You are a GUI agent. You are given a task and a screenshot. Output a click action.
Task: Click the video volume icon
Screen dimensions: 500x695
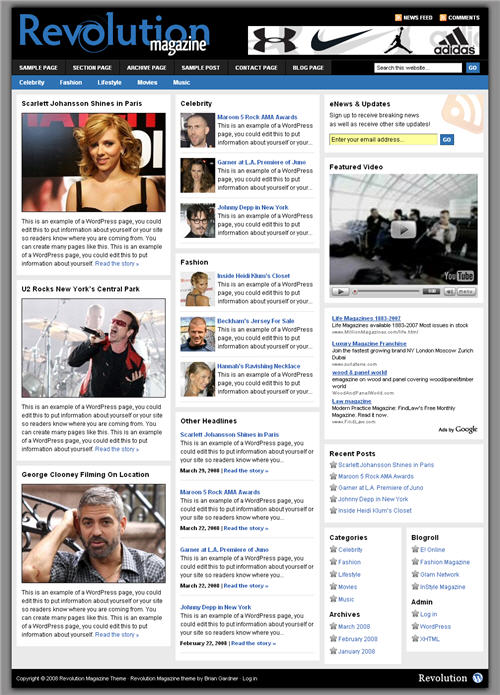click(x=449, y=292)
